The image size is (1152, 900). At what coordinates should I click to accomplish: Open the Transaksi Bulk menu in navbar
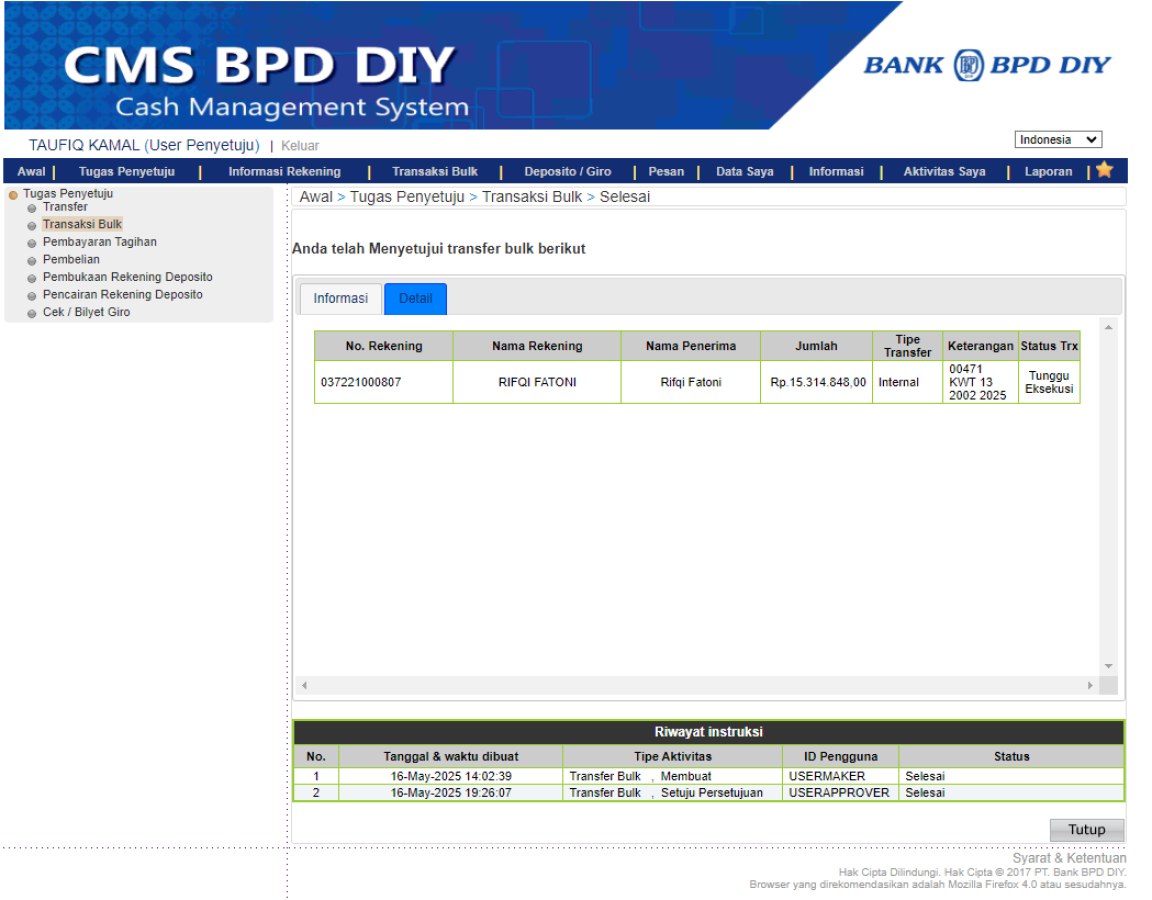click(x=435, y=171)
